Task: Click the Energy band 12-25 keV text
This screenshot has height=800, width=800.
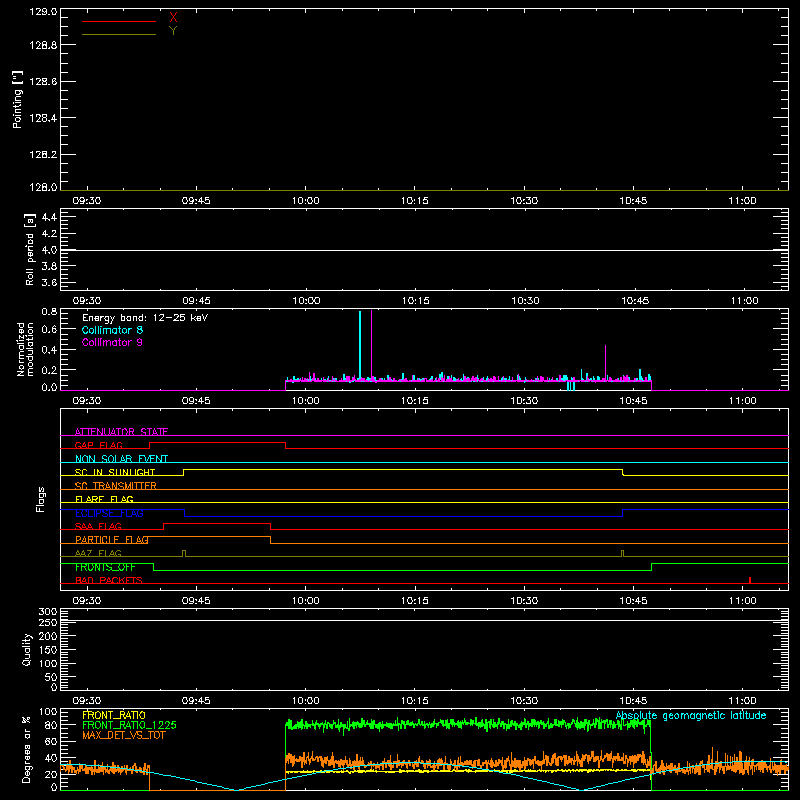Action: tap(145, 318)
